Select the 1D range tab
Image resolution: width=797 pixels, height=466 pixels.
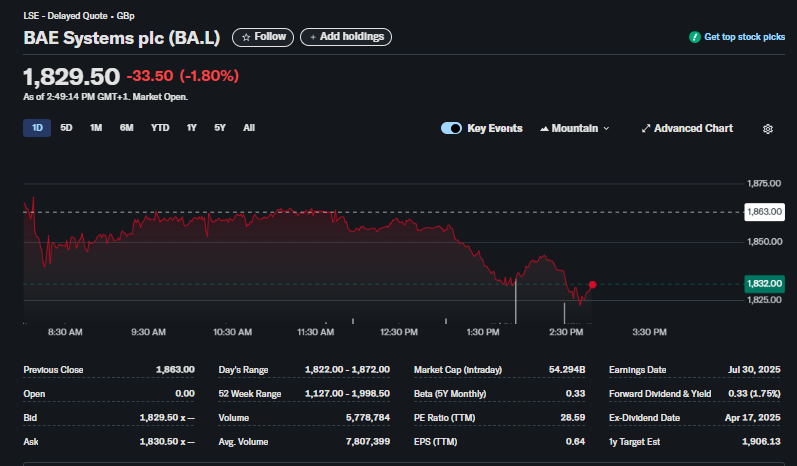(x=37, y=128)
